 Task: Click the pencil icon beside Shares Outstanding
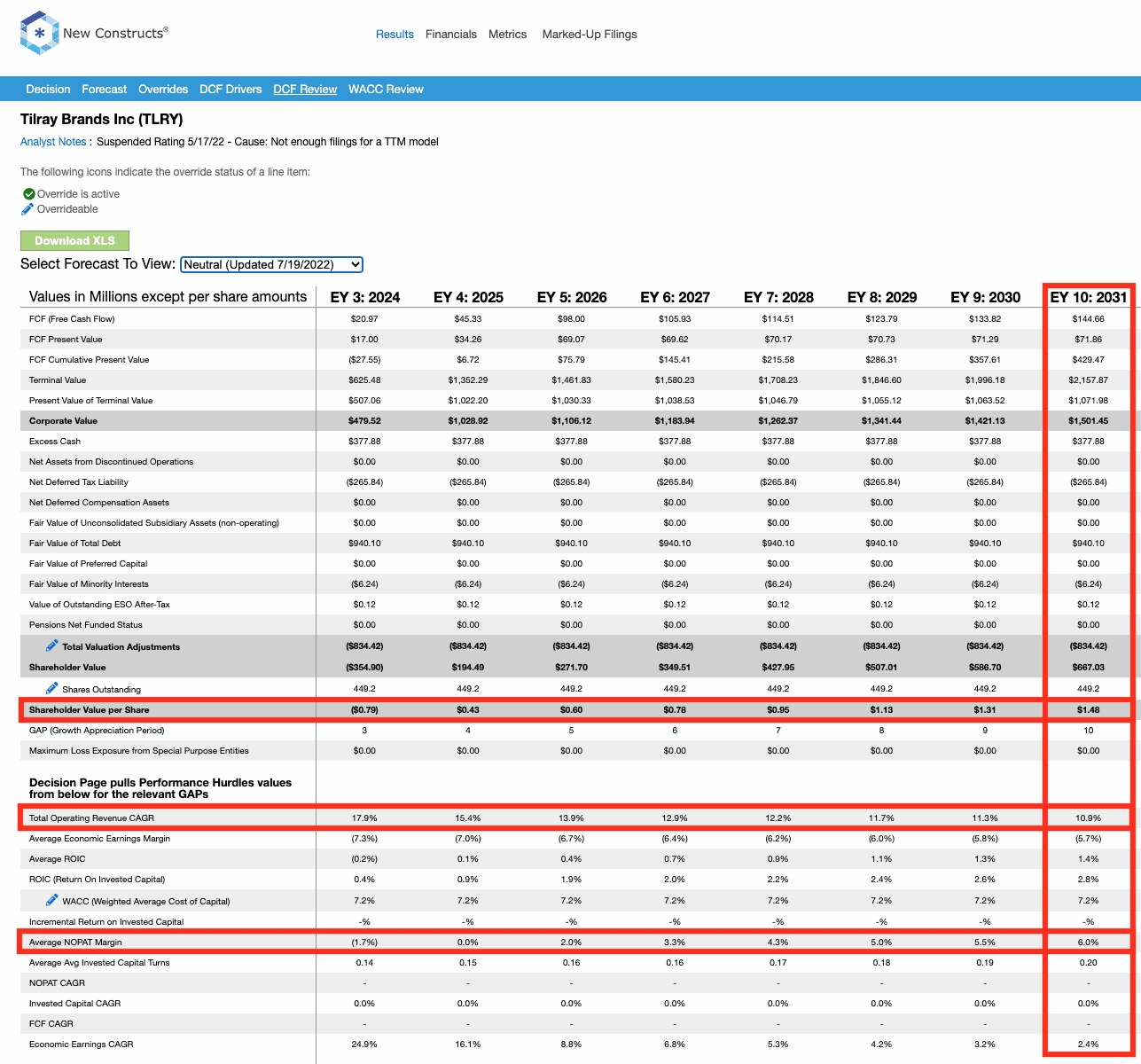[x=52, y=688]
